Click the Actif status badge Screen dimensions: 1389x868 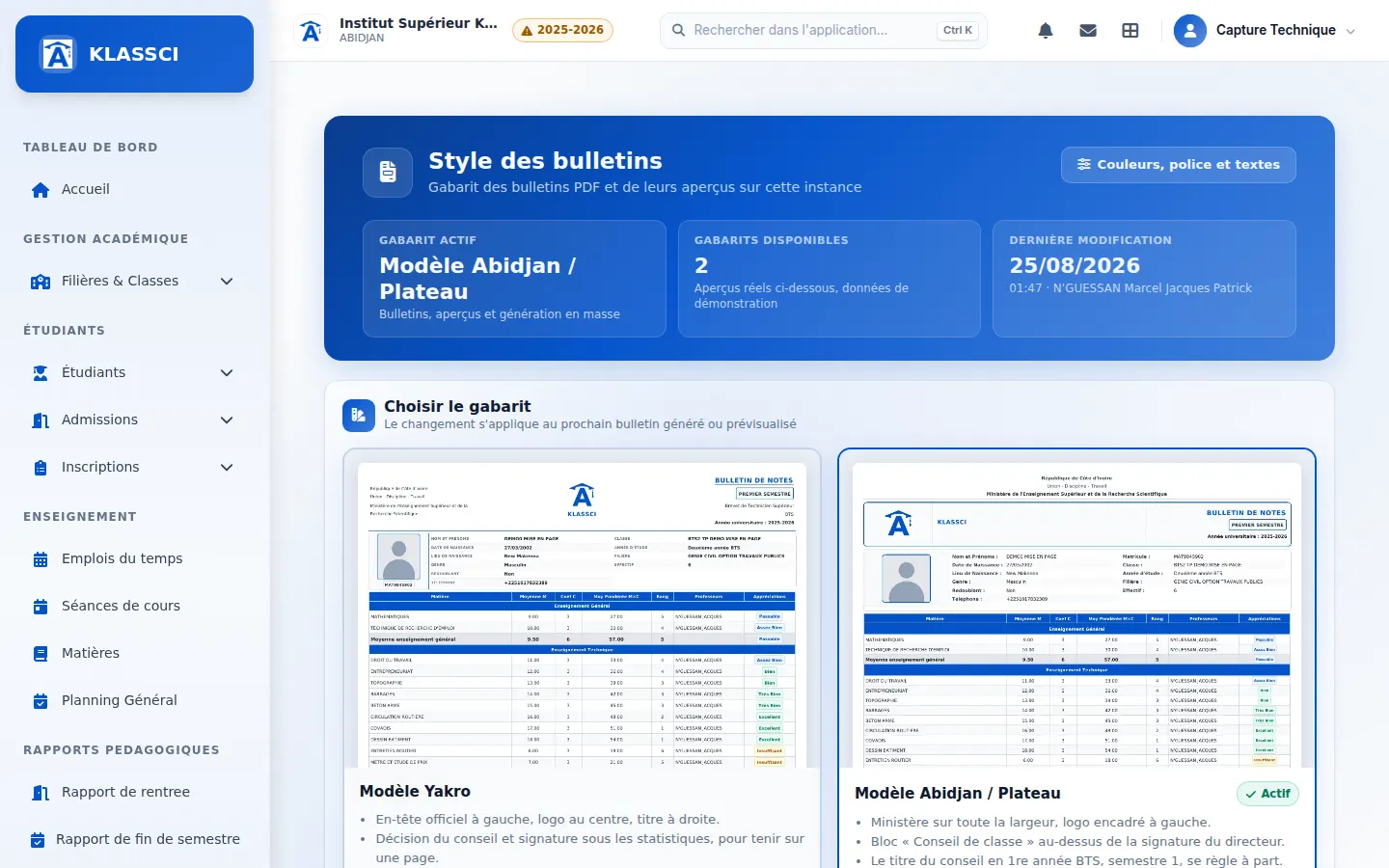pyautogui.click(x=1267, y=794)
